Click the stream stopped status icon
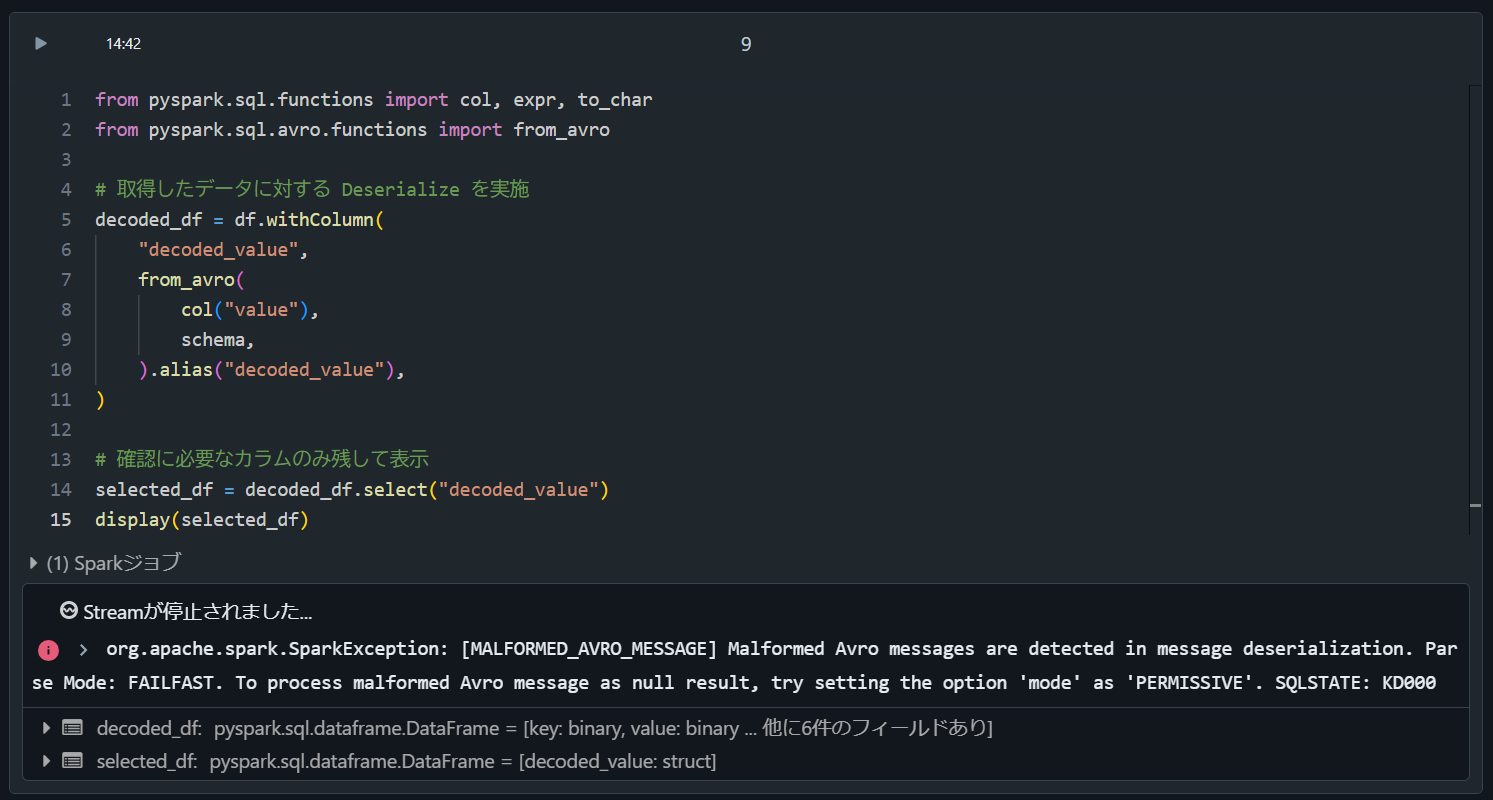Image resolution: width=1493 pixels, height=800 pixels. 69,611
